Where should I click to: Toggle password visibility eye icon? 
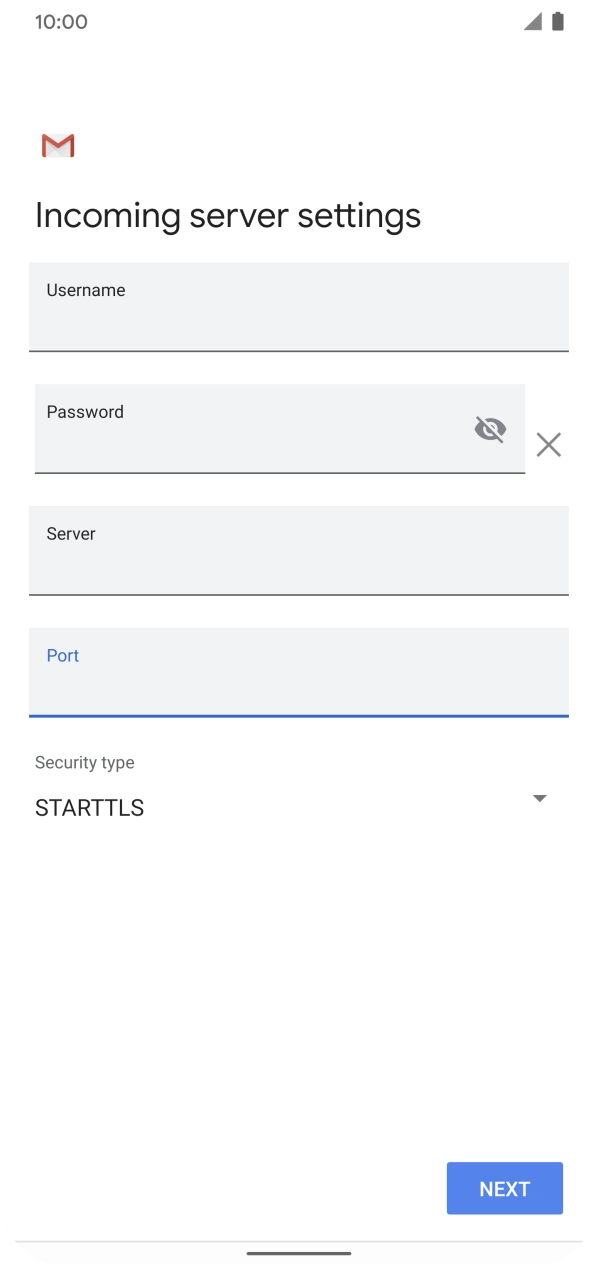pos(490,429)
